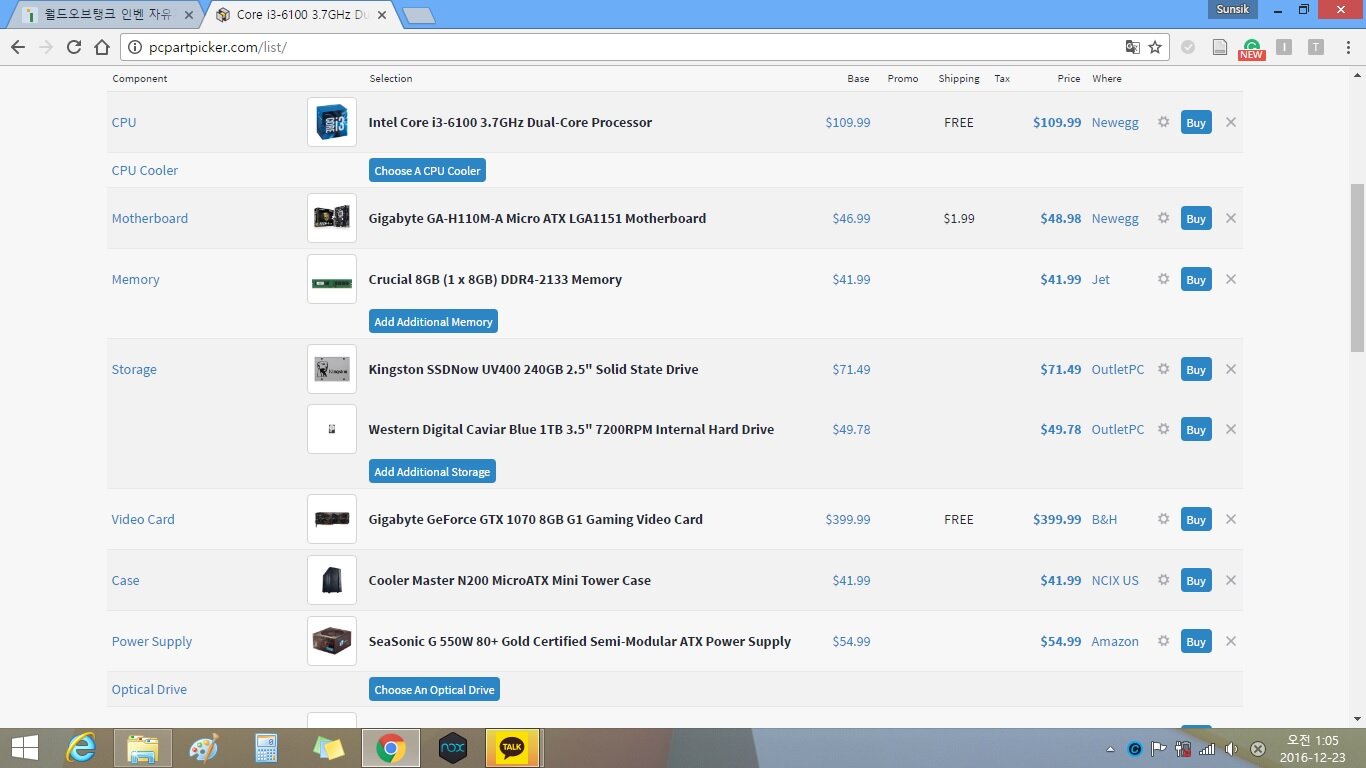Remove the Intel Core i3-6100 from the list
This screenshot has height=768, width=1366.
(x=1231, y=122)
